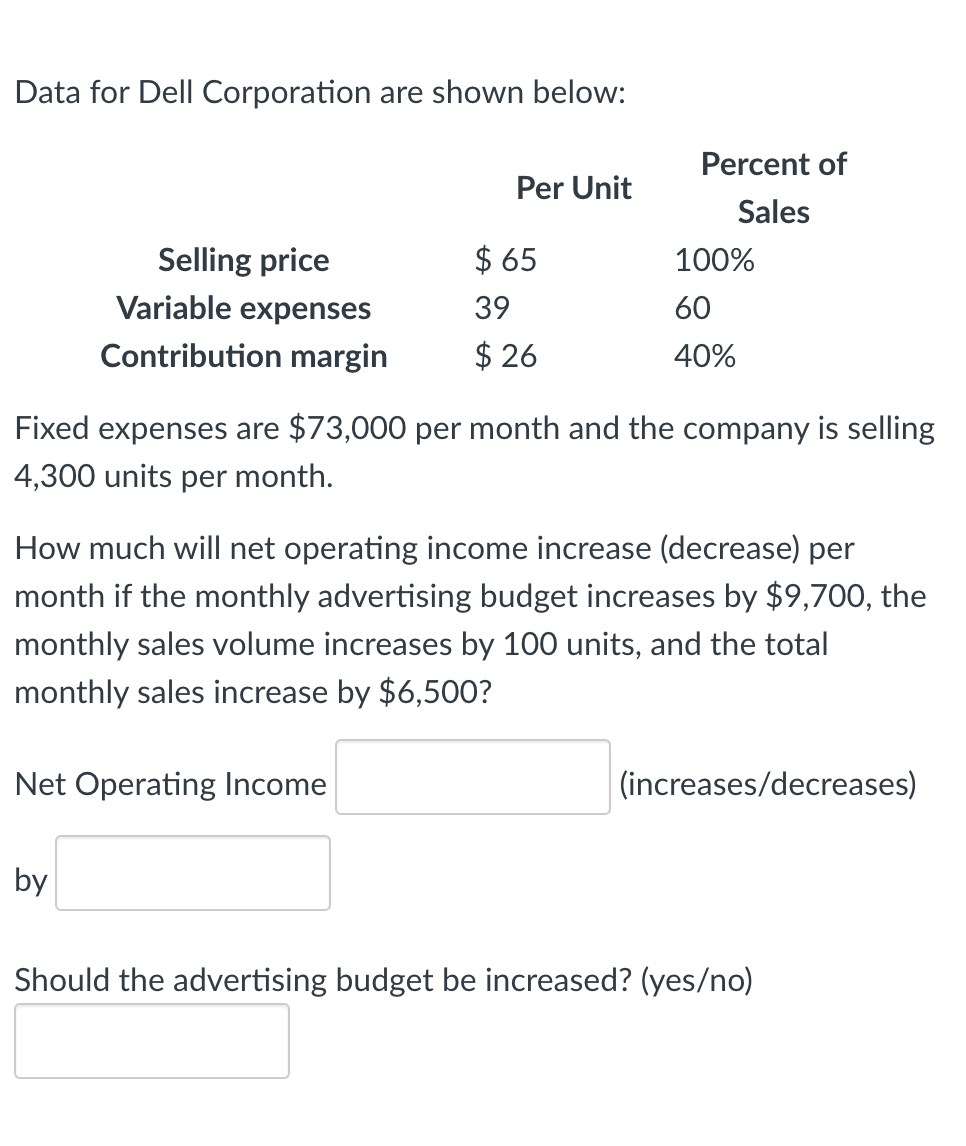
Task: Select the fixed expenses paragraph text
Action: click(x=474, y=452)
